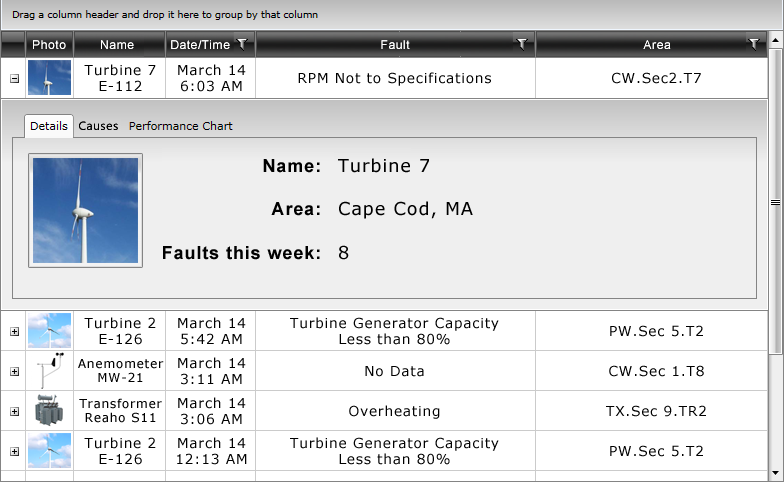Viewport: 784px width, 482px height.
Task: Switch to the Causes tab
Action: (98, 126)
